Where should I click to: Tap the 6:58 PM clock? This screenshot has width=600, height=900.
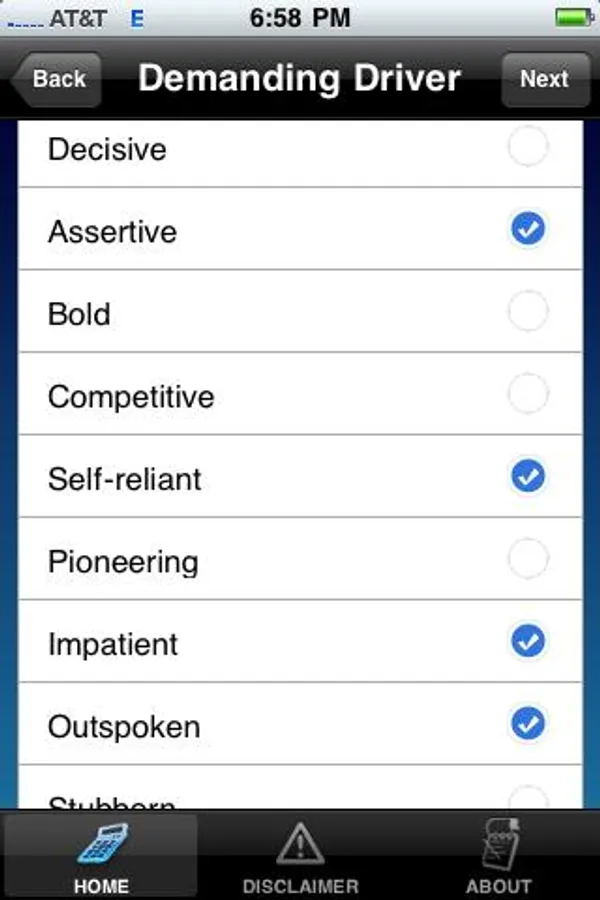(x=300, y=18)
